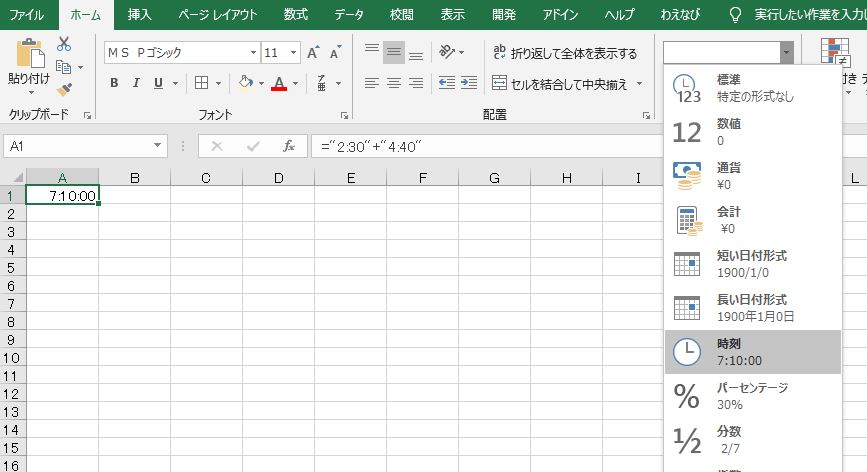Select the Format Painter brush icon
Screen dimensions: 867x472
tap(64, 88)
